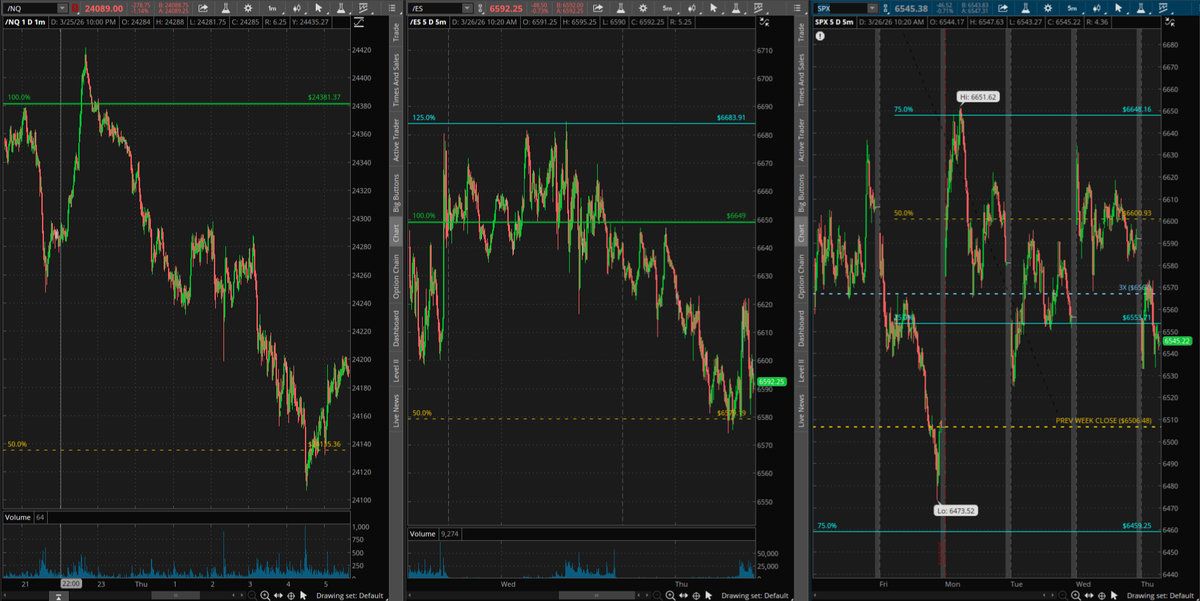Image resolution: width=1200 pixels, height=601 pixels.
Task: Open Edit Studies flask in SPX chart toolbar
Action: [1026, 8]
